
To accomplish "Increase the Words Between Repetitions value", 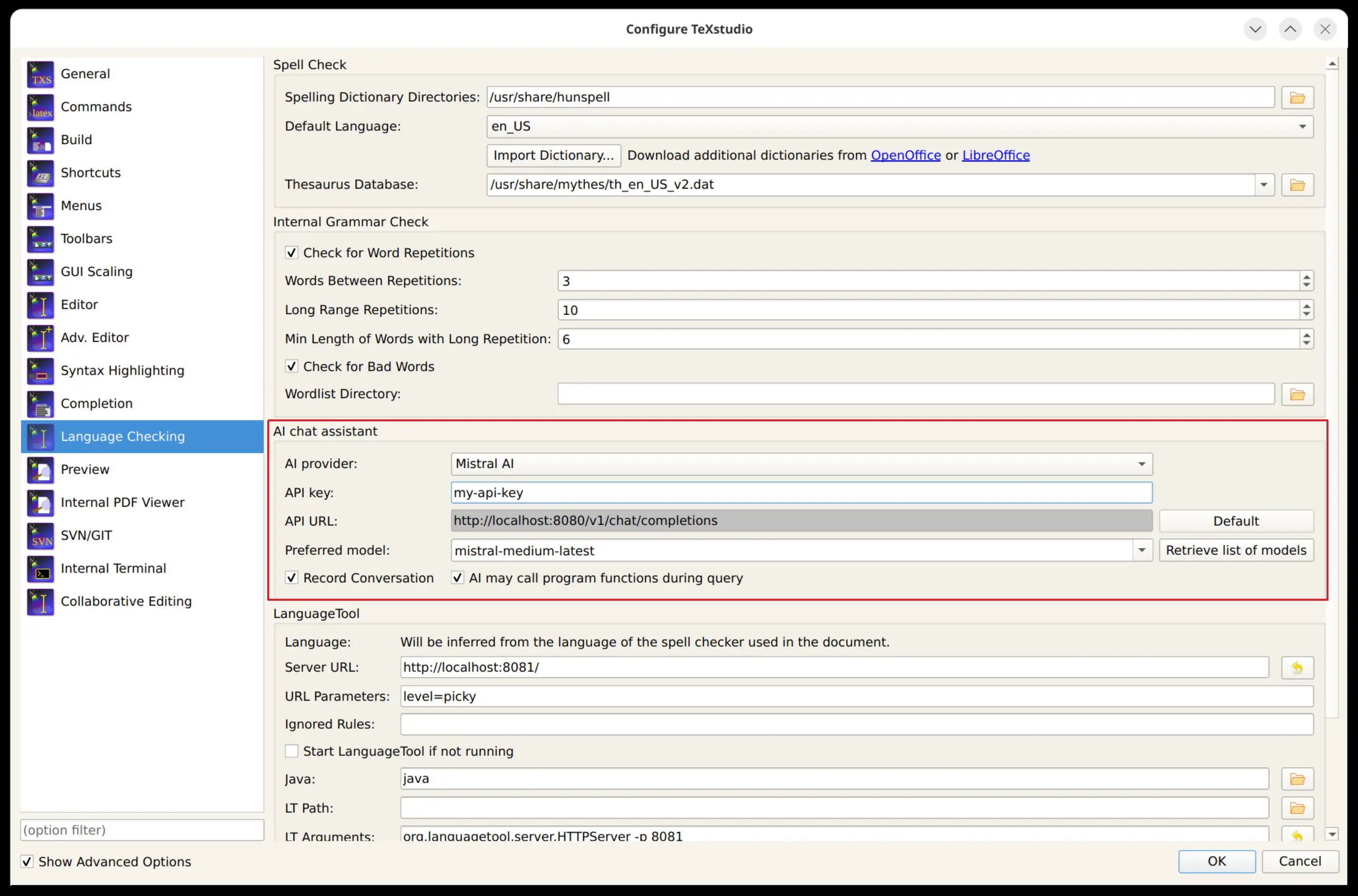I will point(1306,276).
